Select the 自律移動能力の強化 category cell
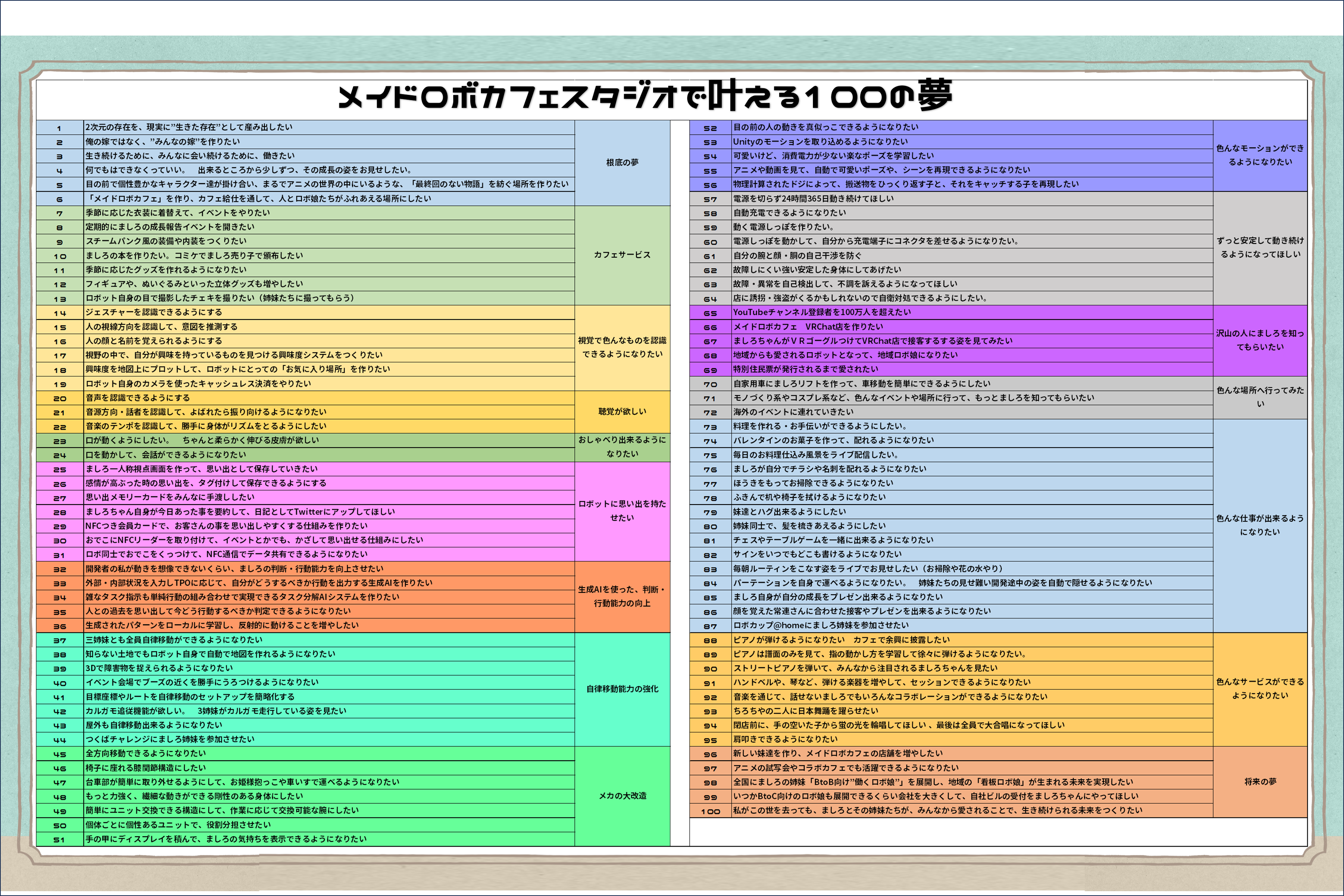This screenshot has width=1344, height=896. pos(622,689)
